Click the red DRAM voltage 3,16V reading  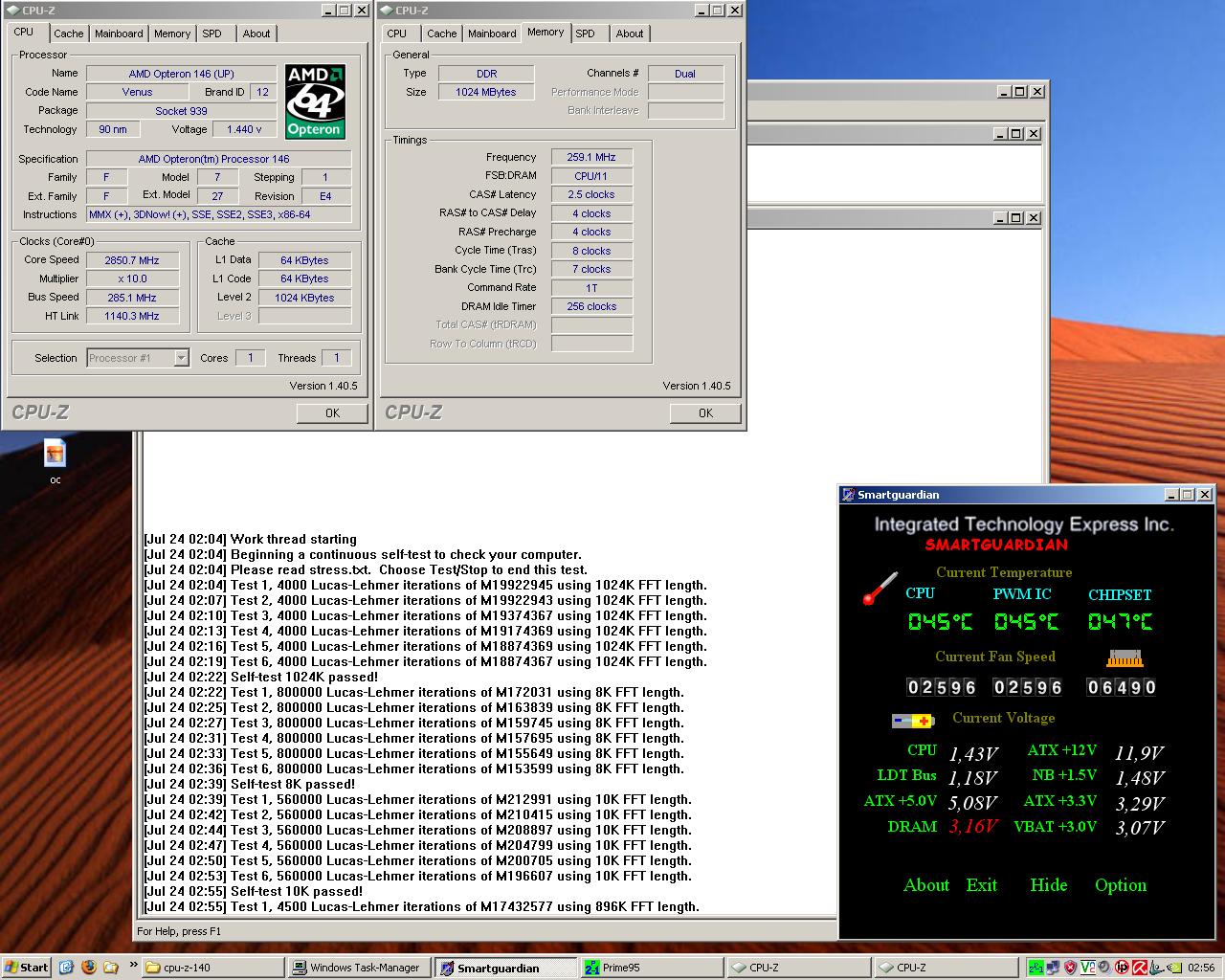click(972, 826)
